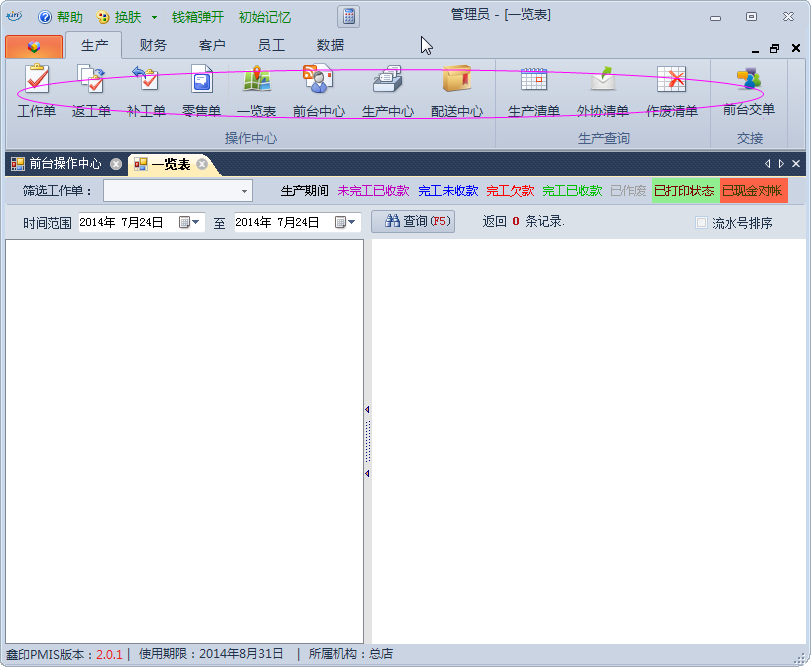The width and height of the screenshot is (811, 667).
Task: Click the 返回 0 条记录 result text
Action: [523, 222]
